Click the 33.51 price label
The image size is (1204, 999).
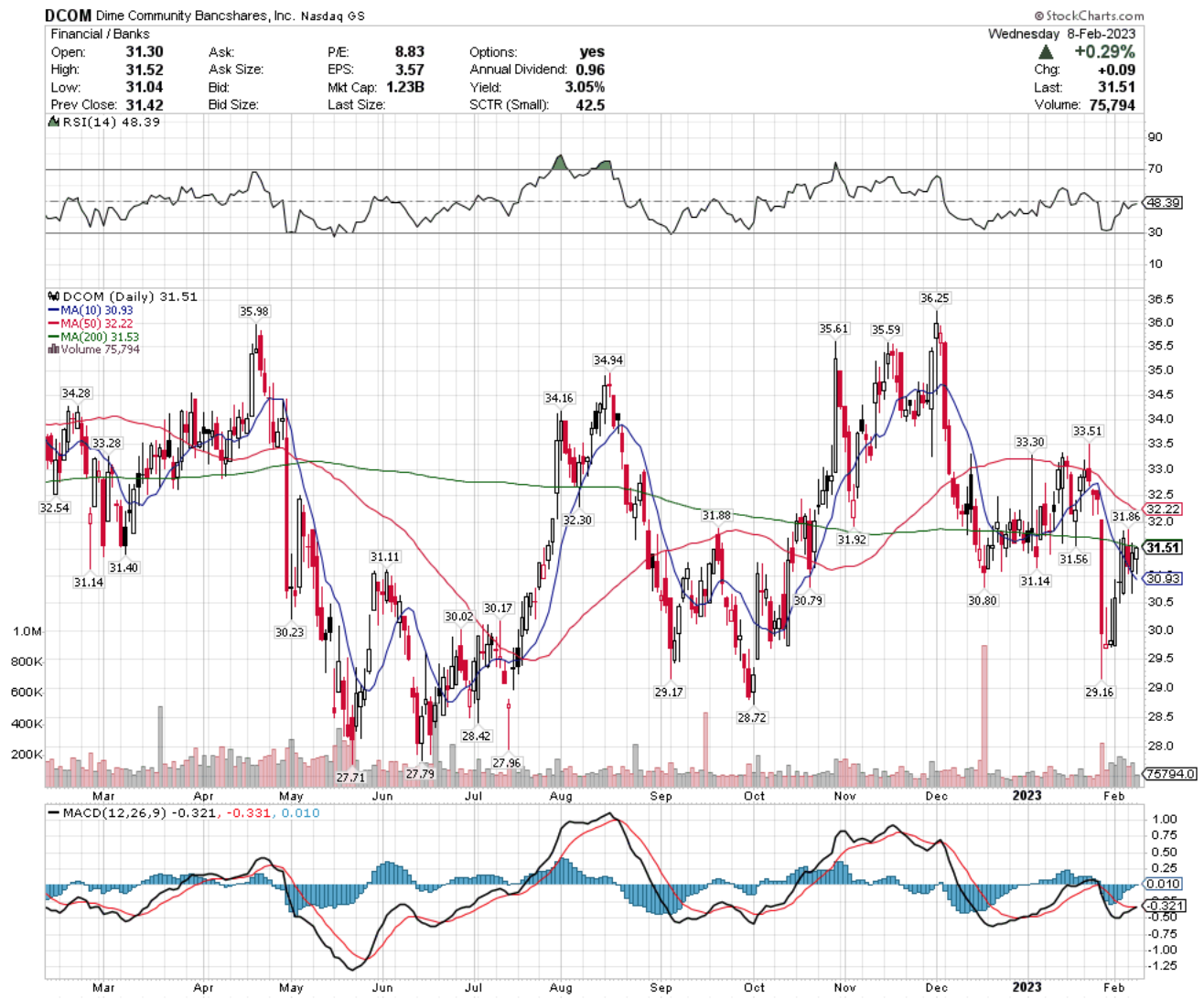tap(1087, 432)
